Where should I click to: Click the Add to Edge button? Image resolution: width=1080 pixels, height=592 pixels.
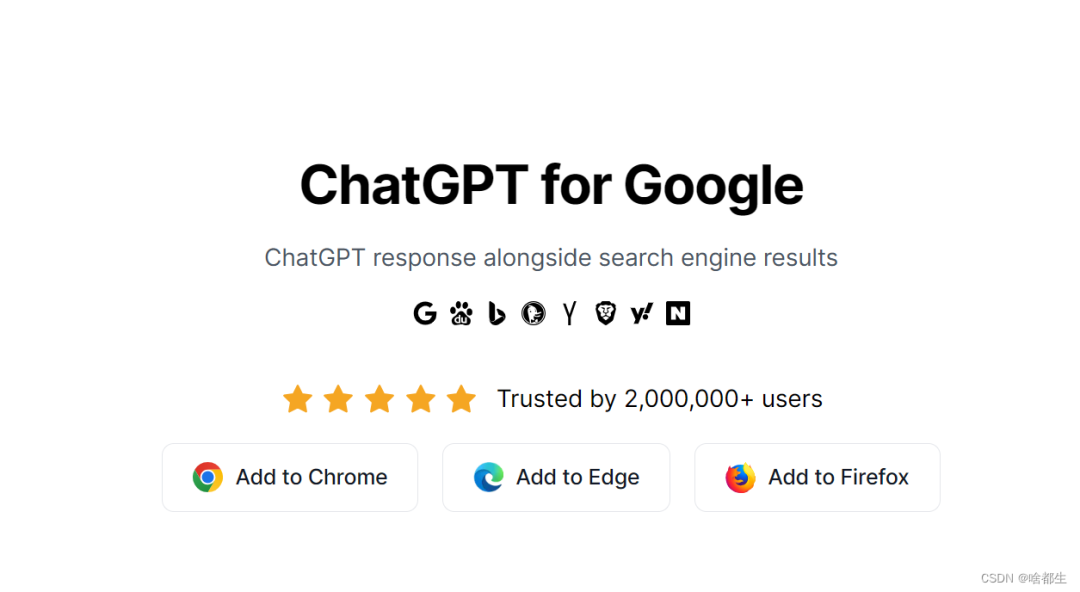556,478
